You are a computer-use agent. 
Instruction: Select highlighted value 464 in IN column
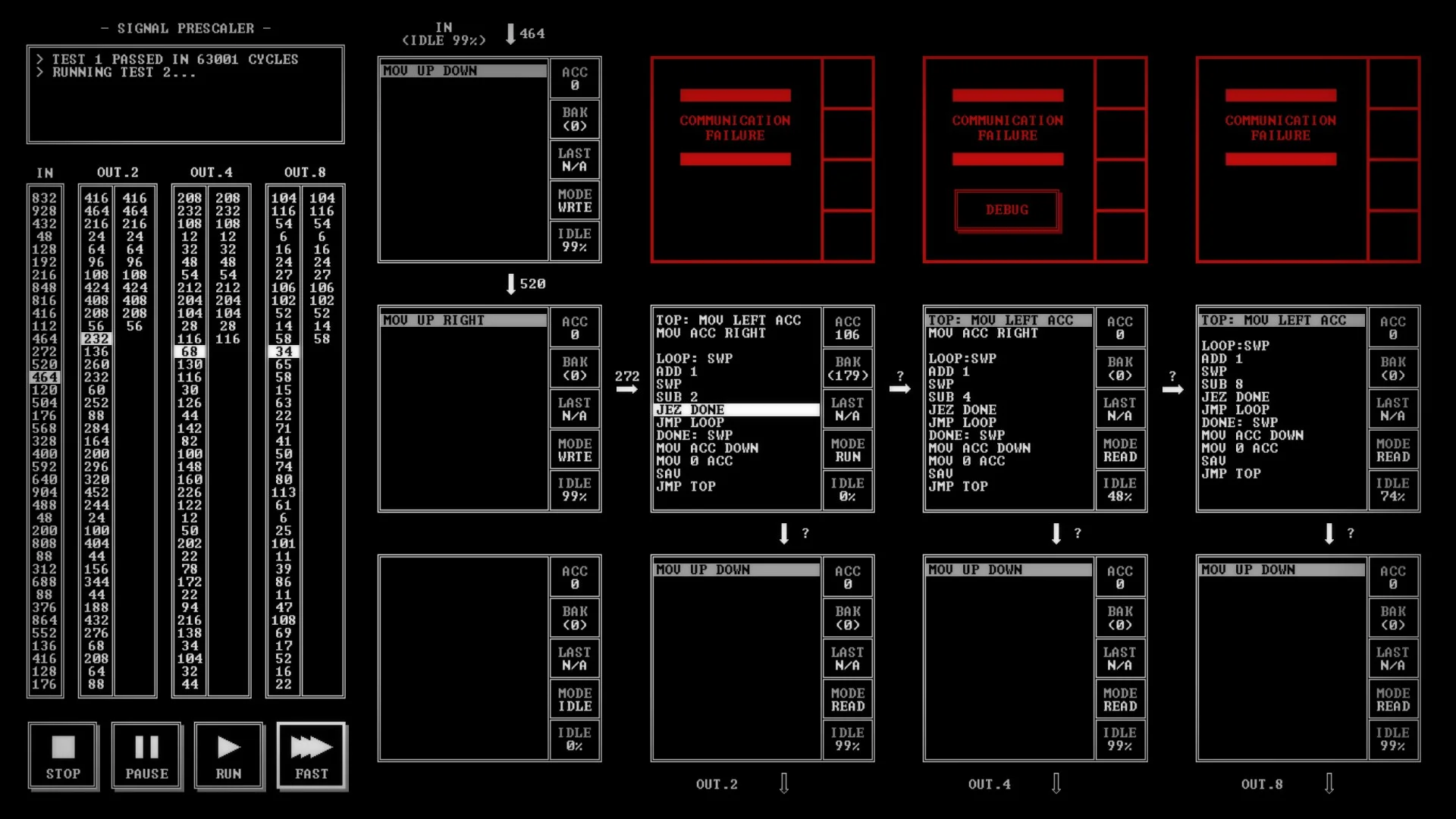coord(45,377)
